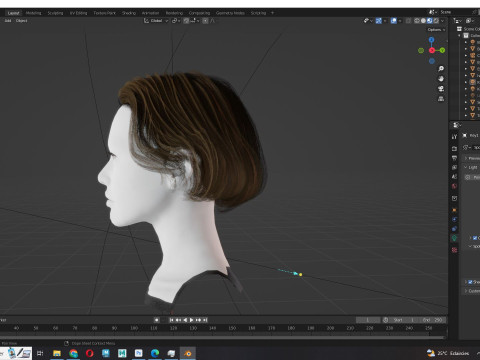This screenshot has height=360, width=480.
Task: Switch perspective/orthographic grid icon
Action: pos(441,99)
